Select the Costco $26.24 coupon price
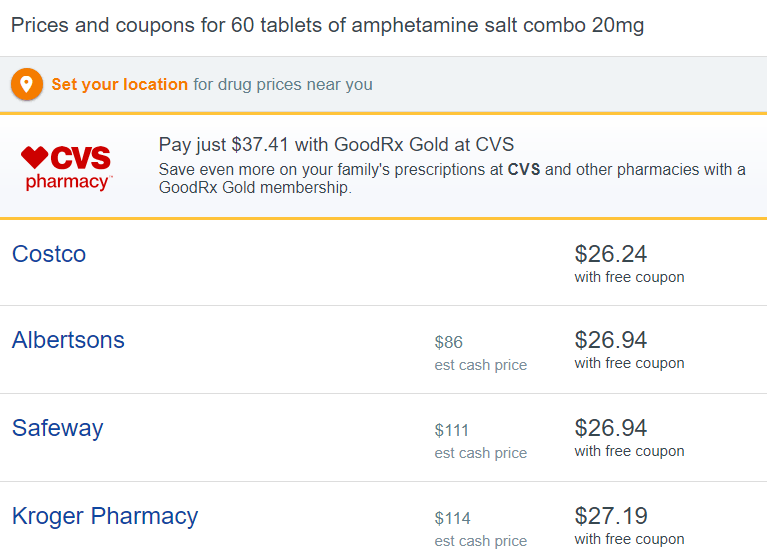 tap(610, 254)
